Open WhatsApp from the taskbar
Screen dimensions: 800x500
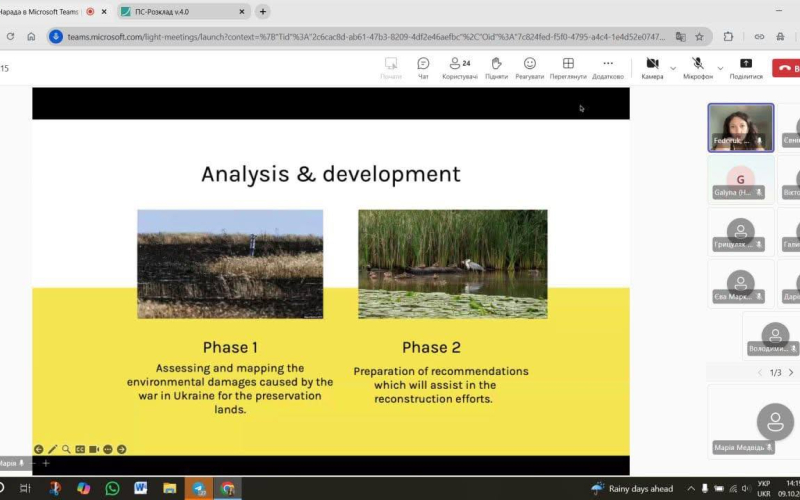point(112,488)
